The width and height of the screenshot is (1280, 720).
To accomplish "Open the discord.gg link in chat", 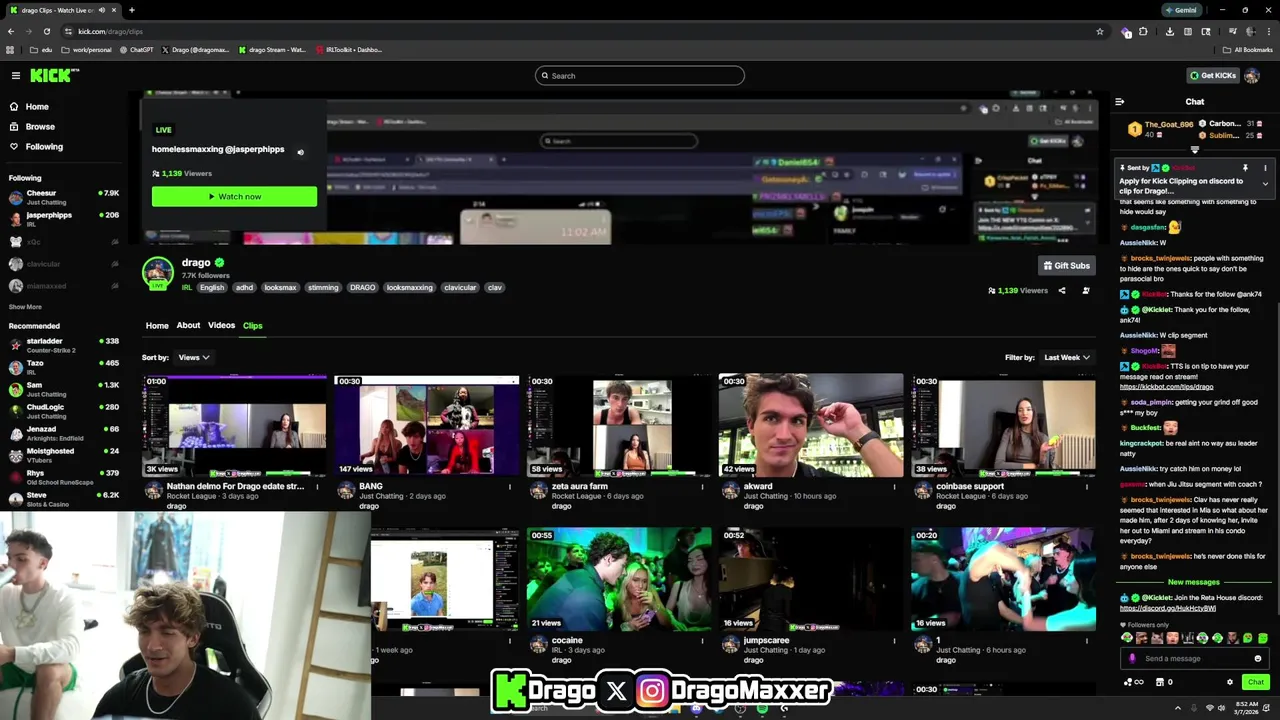I will point(1168,608).
